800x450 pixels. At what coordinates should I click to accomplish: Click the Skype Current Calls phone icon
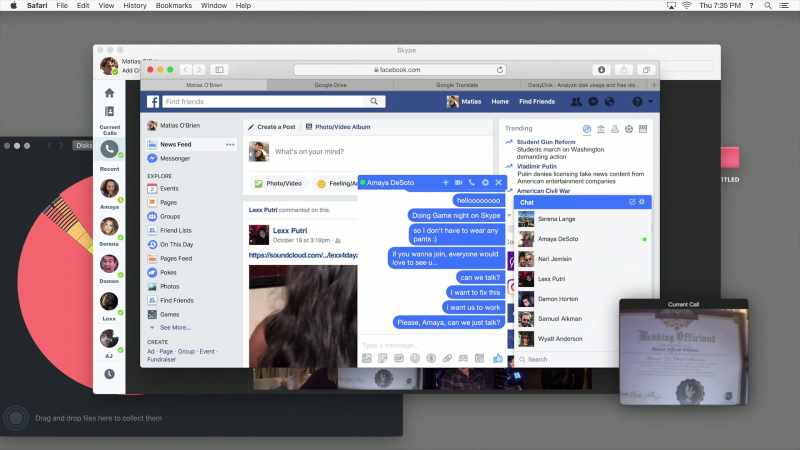109,149
